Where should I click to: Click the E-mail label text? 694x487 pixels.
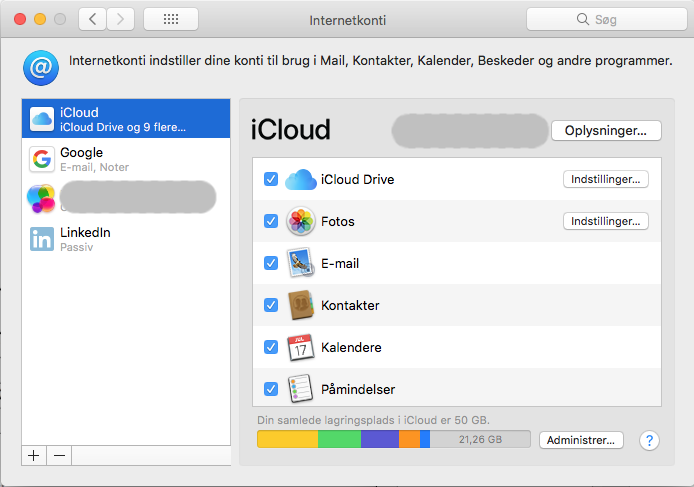(x=340, y=263)
